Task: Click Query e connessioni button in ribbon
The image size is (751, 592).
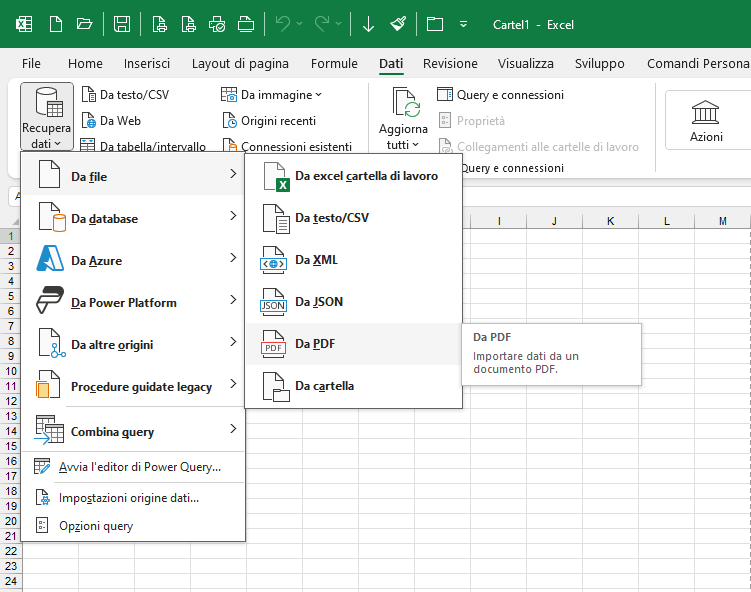Action: 501,94
